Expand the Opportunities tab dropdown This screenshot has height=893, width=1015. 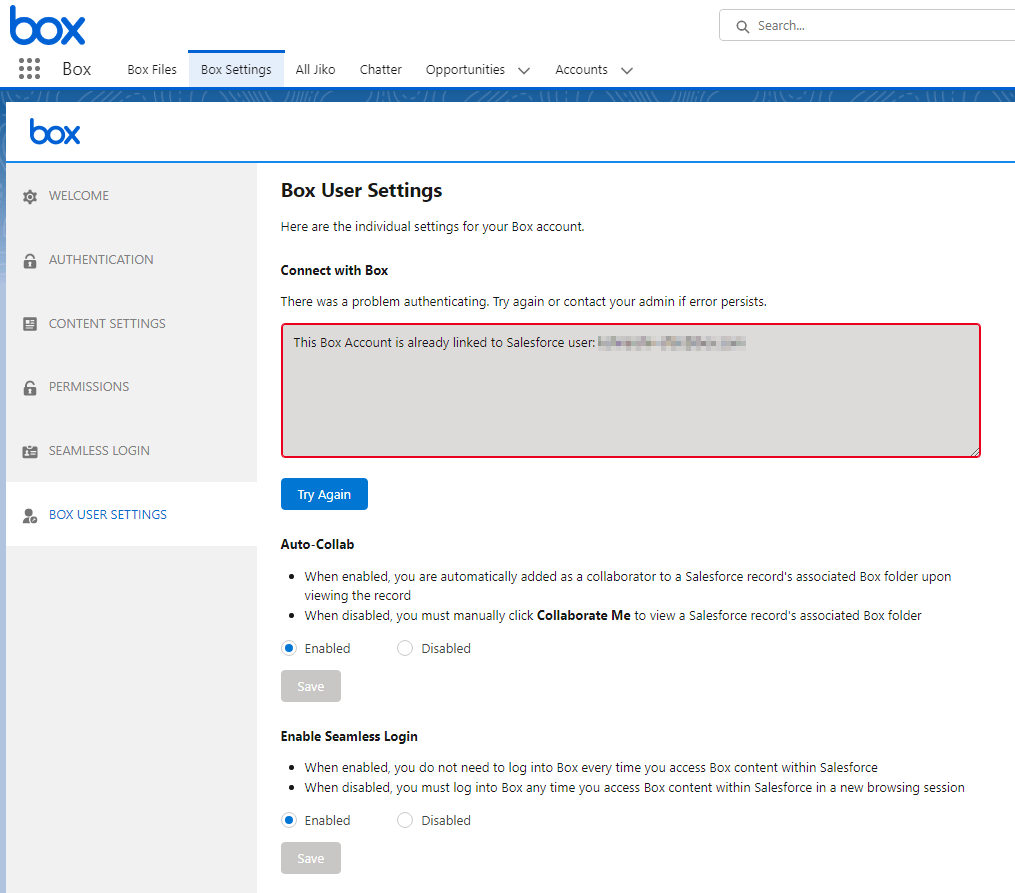[x=523, y=70]
